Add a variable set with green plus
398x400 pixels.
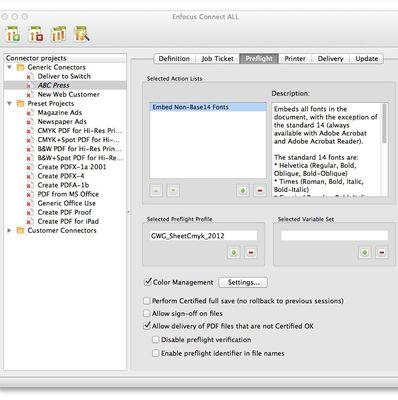[x=364, y=253]
